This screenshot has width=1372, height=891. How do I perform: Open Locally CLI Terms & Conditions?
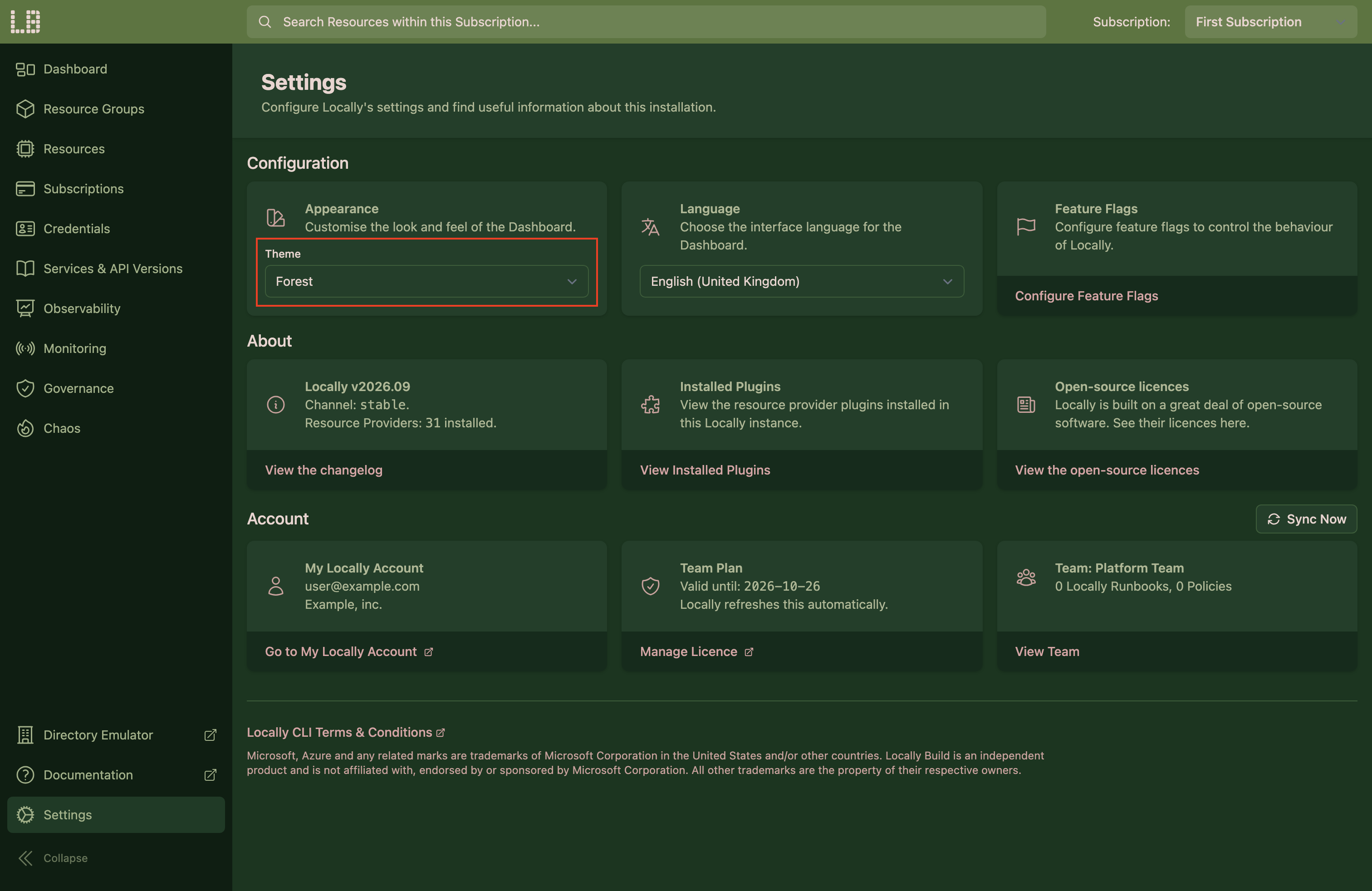[346, 732]
